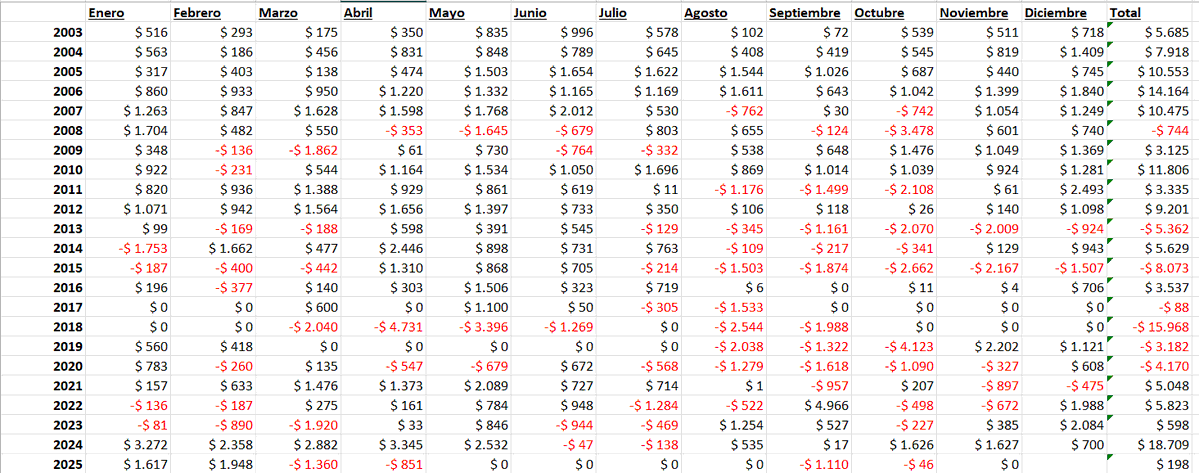1199x473 pixels.
Task: Select 2021 Mayo cell showing $ 2.089
Action: coord(469,386)
